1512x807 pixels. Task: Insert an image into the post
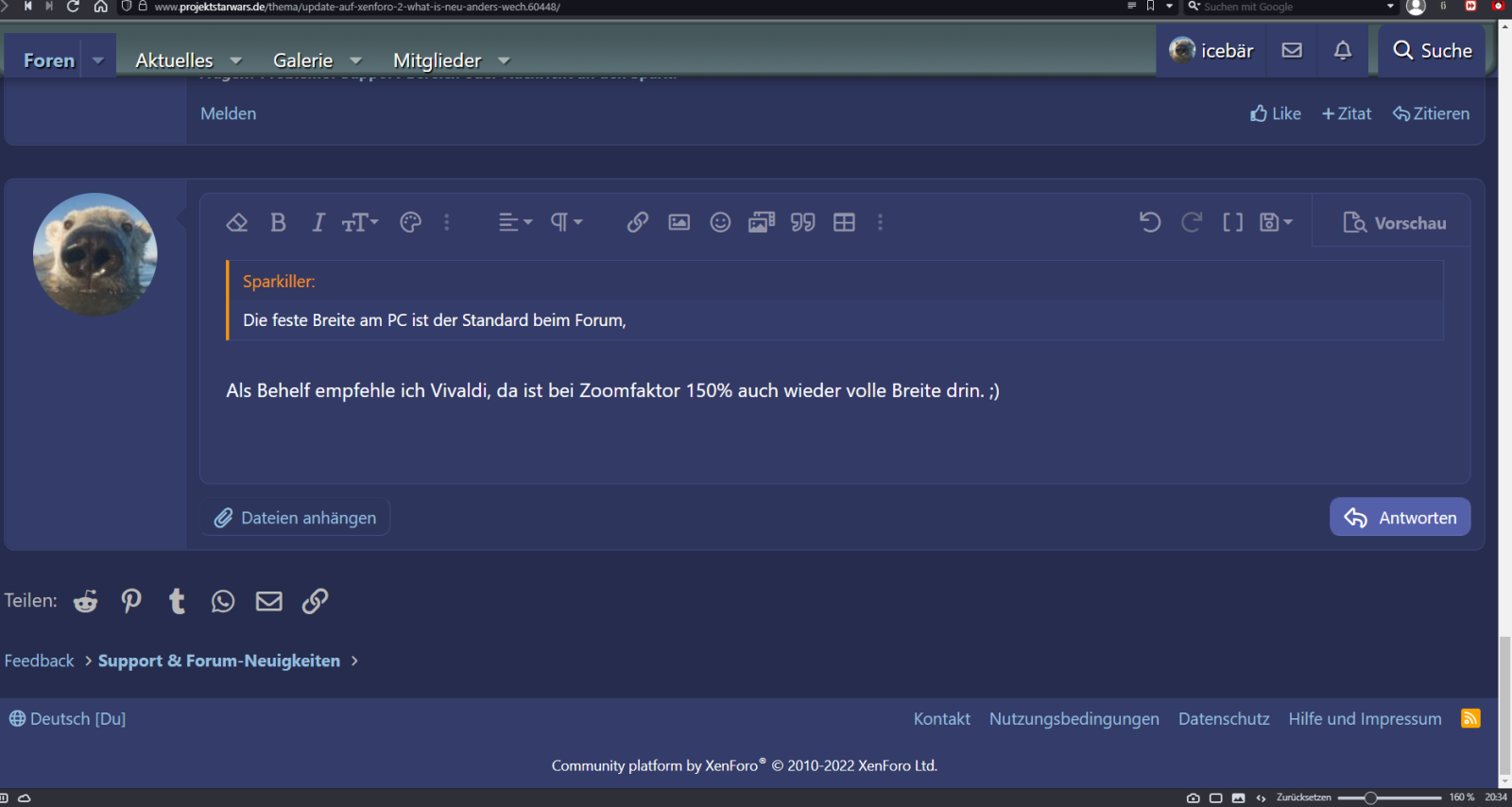point(679,223)
